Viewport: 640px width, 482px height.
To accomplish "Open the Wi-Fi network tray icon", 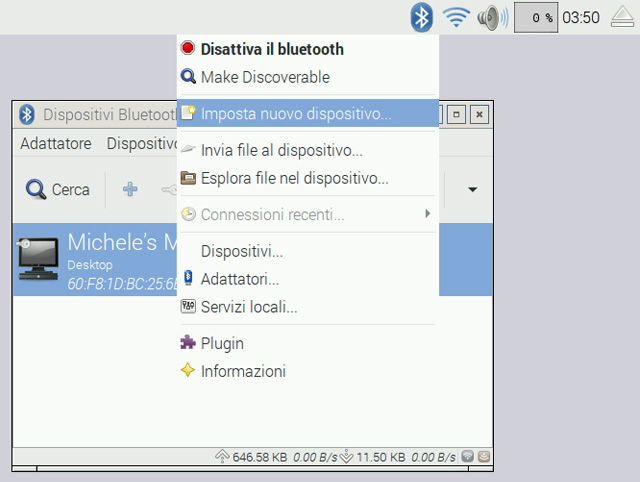I will (x=456, y=17).
